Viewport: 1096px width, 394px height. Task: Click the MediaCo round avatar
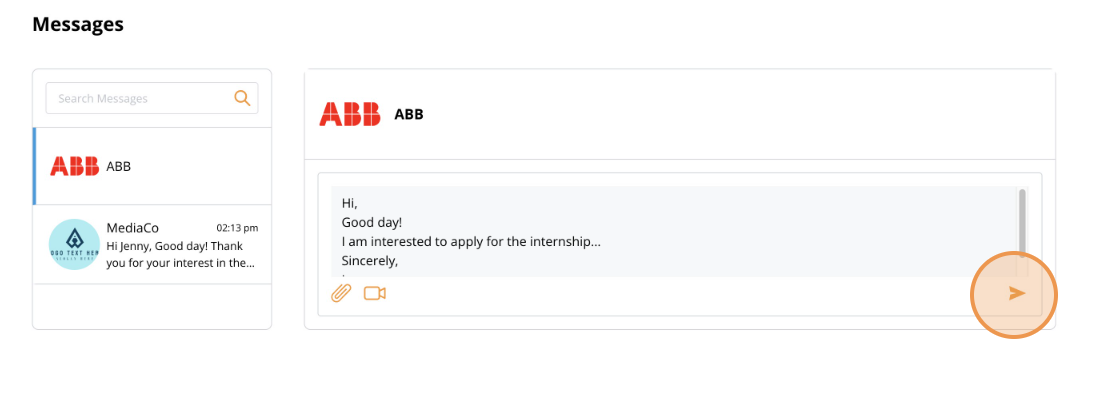[x=74, y=245]
